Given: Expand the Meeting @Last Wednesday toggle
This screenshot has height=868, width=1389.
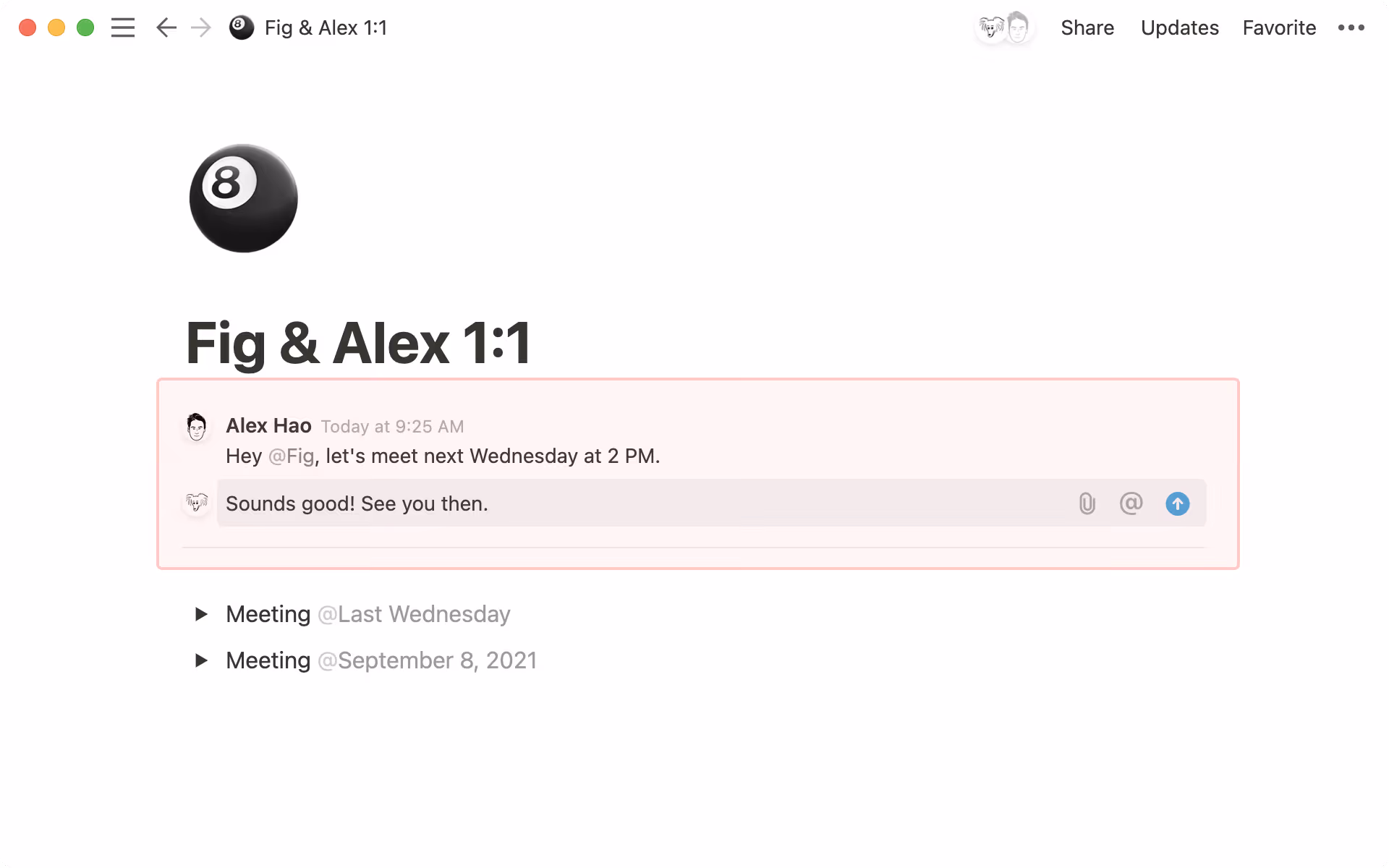Looking at the screenshot, I should 201,614.
